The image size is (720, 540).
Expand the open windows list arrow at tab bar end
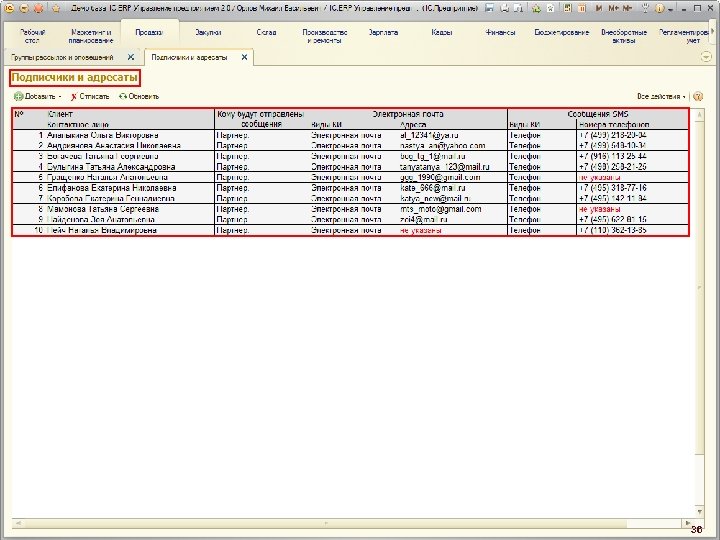pos(706,57)
